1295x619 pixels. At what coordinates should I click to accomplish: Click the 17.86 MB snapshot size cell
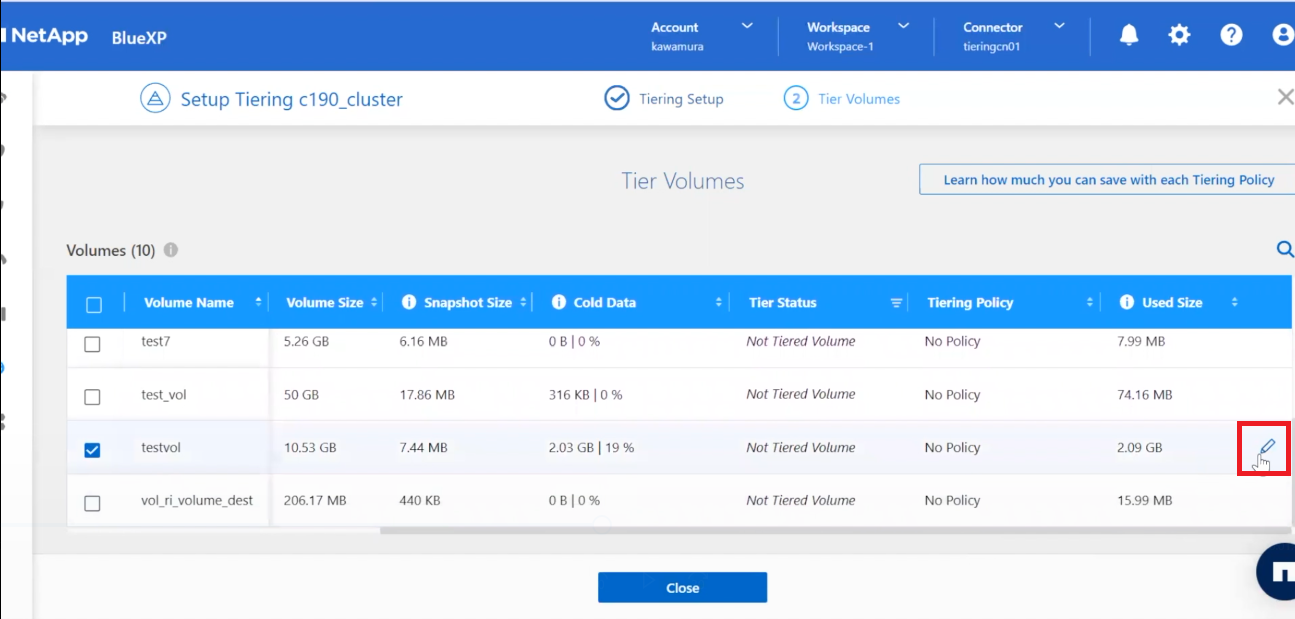[x=427, y=394]
